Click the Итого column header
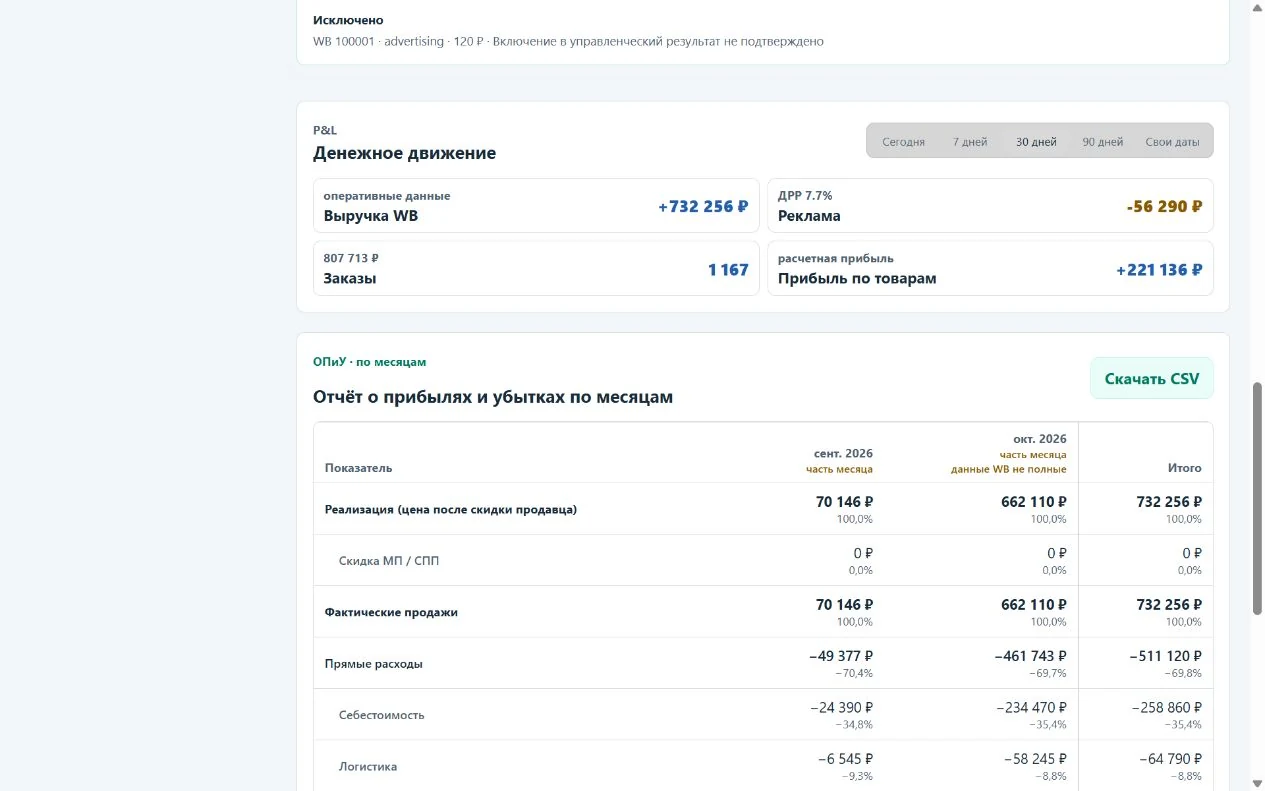Image resolution: width=1265 pixels, height=791 pixels. [1185, 468]
